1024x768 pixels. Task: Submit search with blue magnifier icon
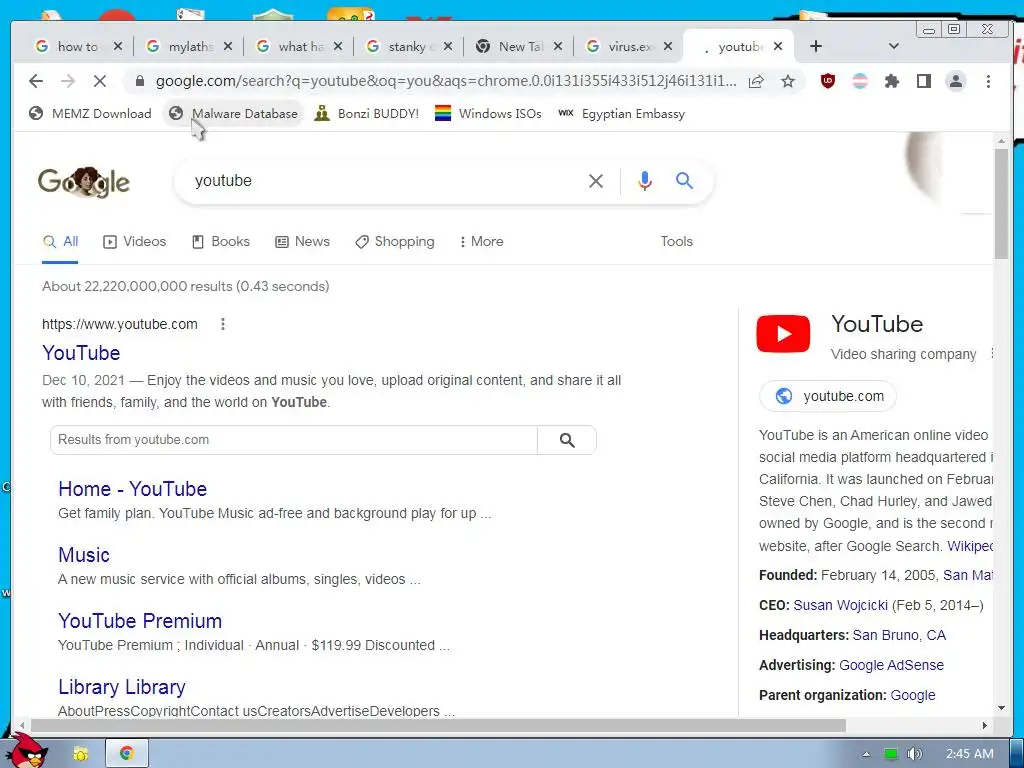[x=684, y=180]
